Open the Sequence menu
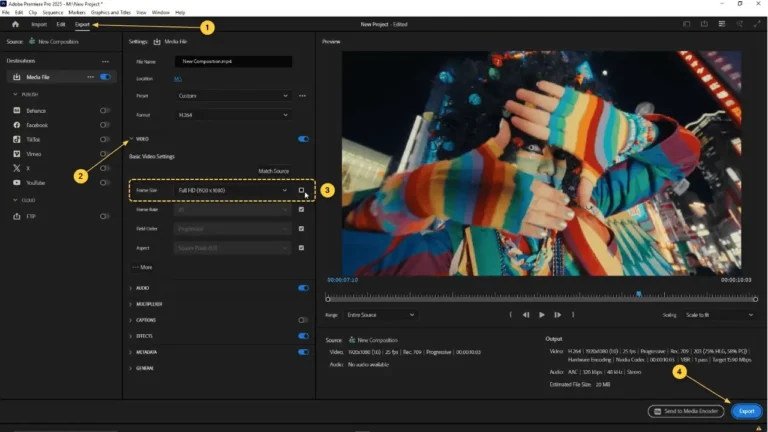The height and width of the screenshot is (432, 768). point(52,12)
